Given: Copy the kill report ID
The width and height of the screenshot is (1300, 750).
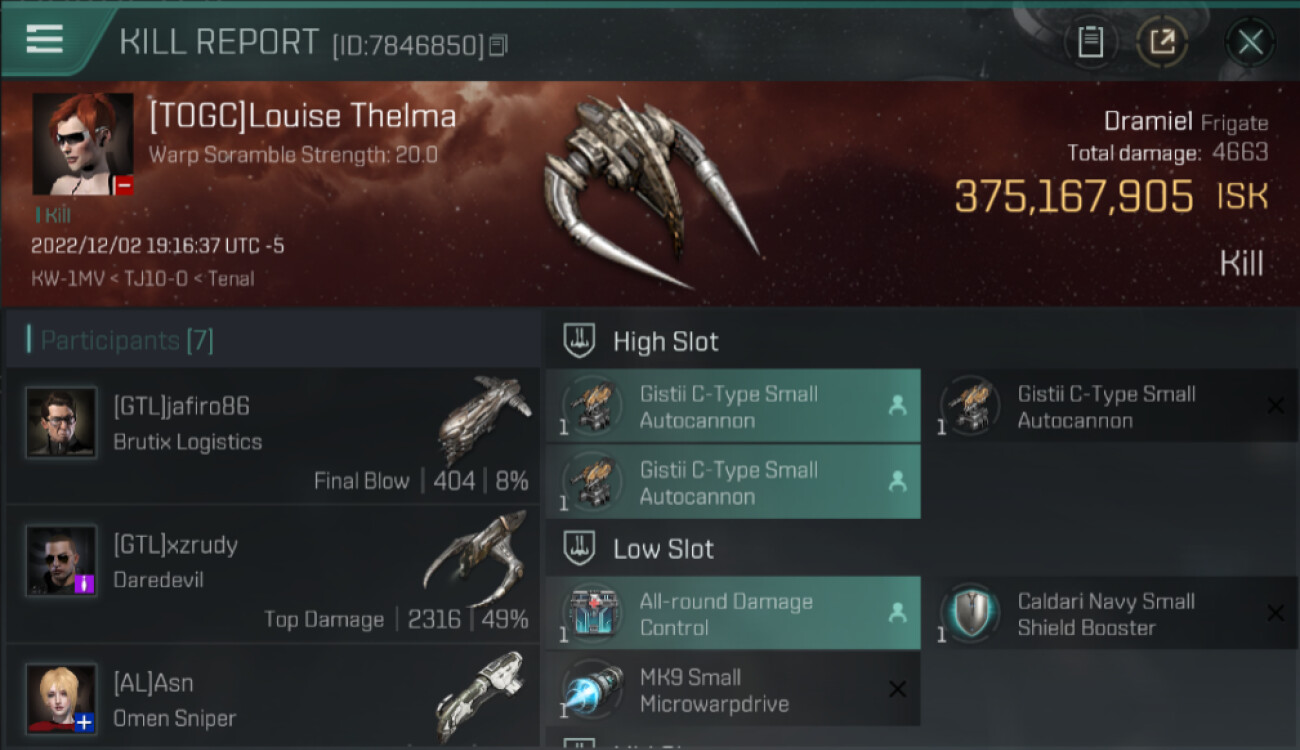Looking at the screenshot, I should tap(499, 45).
